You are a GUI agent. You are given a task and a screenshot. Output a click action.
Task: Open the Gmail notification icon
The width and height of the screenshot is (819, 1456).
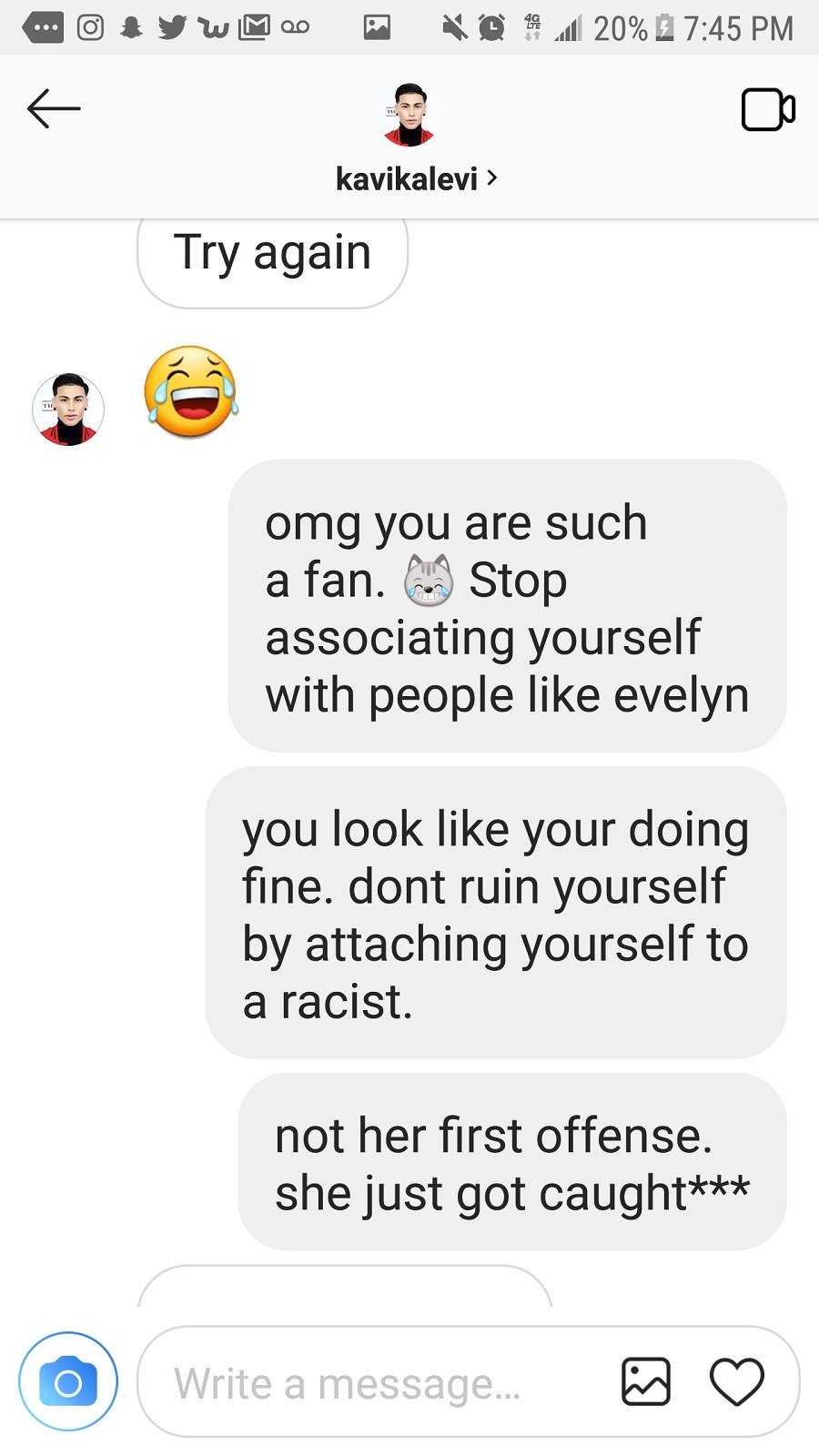(253, 27)
